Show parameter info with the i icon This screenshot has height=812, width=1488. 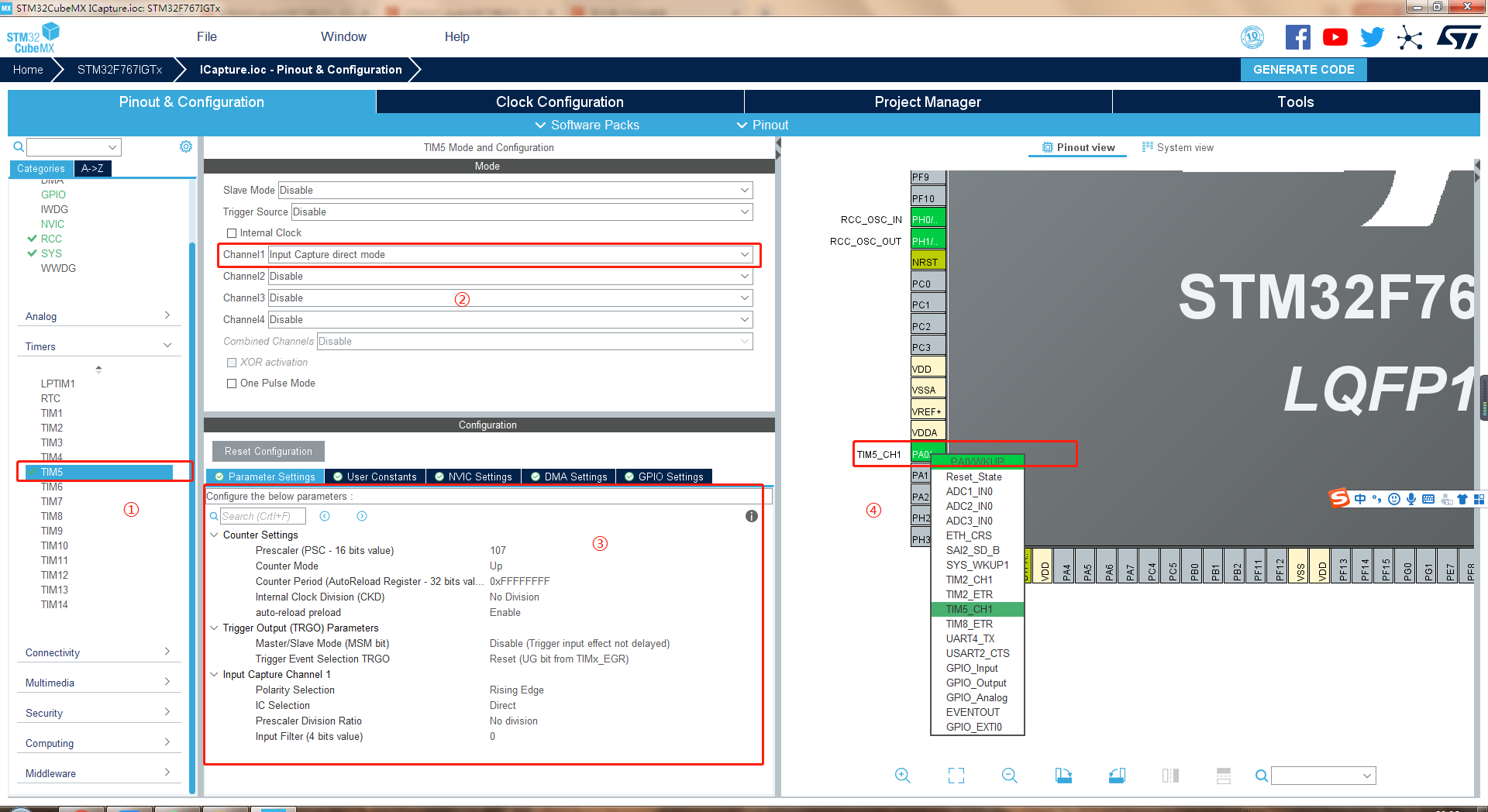(x=752, y=516)
